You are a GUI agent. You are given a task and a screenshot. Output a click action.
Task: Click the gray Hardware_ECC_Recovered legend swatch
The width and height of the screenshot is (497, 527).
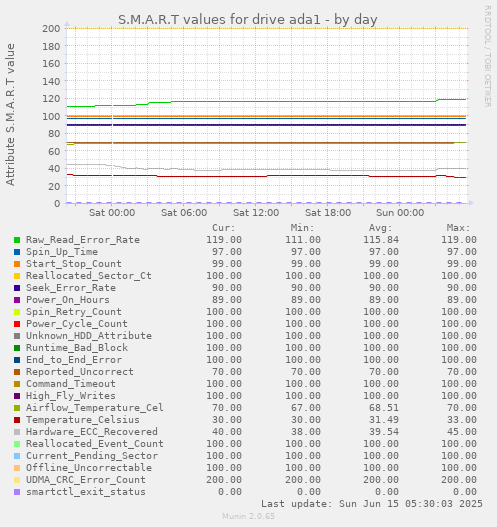tap(17, 432)
